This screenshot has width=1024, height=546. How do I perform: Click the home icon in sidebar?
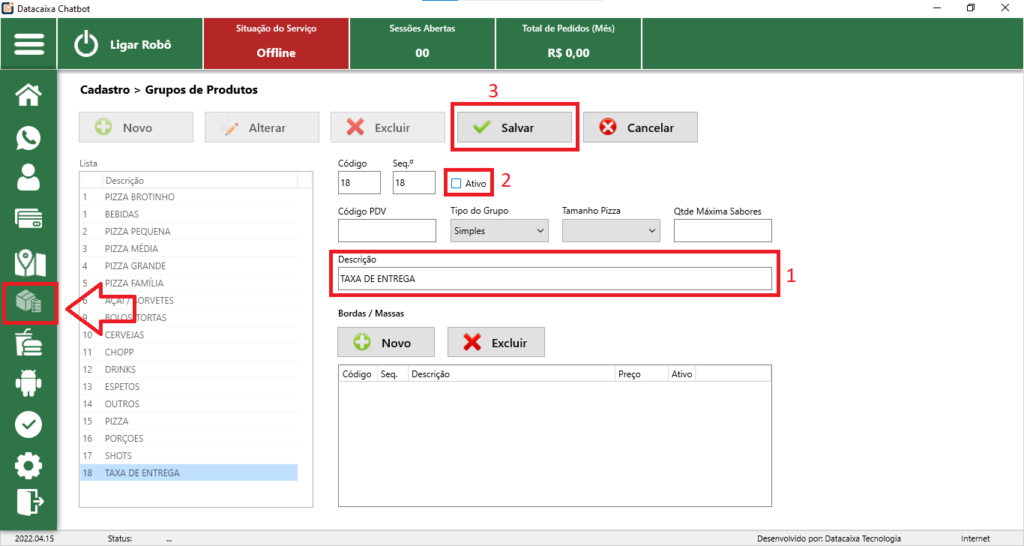29,95
